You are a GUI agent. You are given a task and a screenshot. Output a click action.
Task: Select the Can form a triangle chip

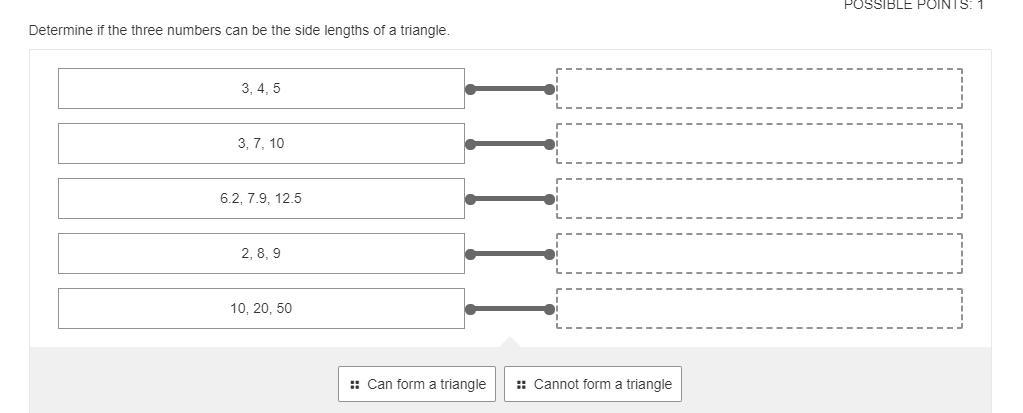point(417,384)
